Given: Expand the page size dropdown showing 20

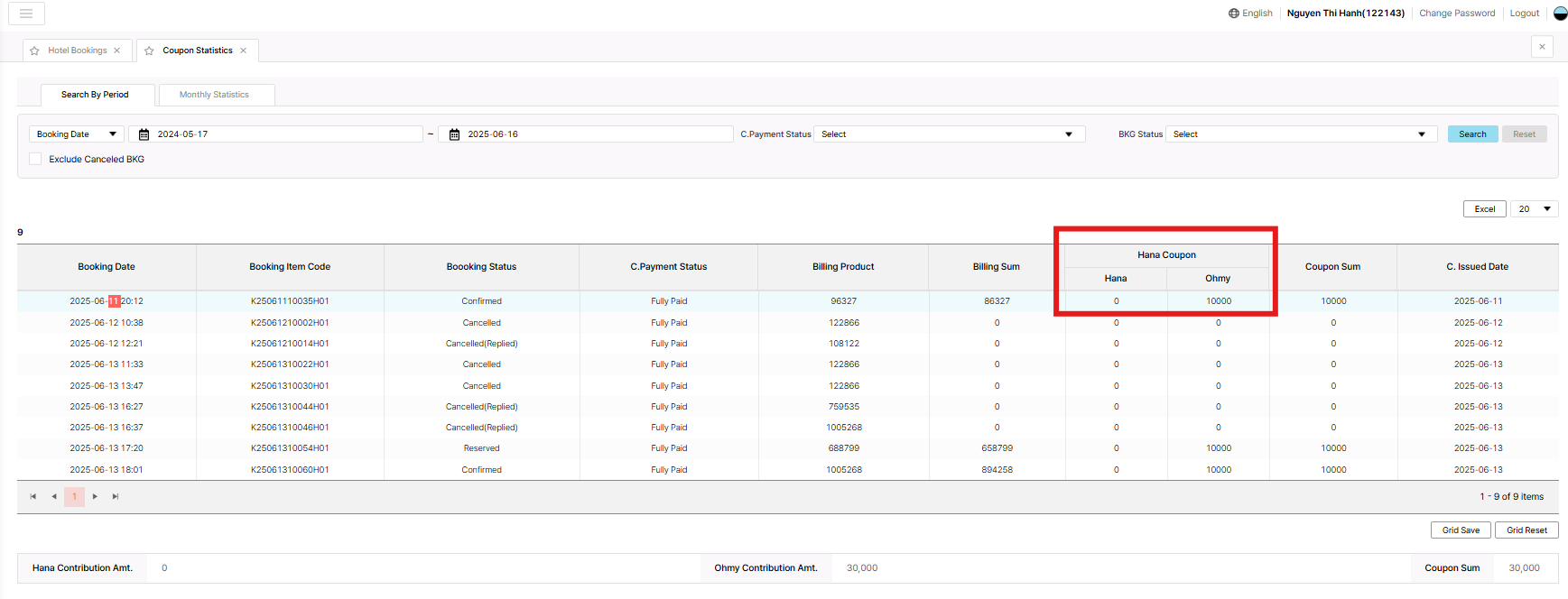Looking at the screenshot, I should click(x=1534, y=208).
